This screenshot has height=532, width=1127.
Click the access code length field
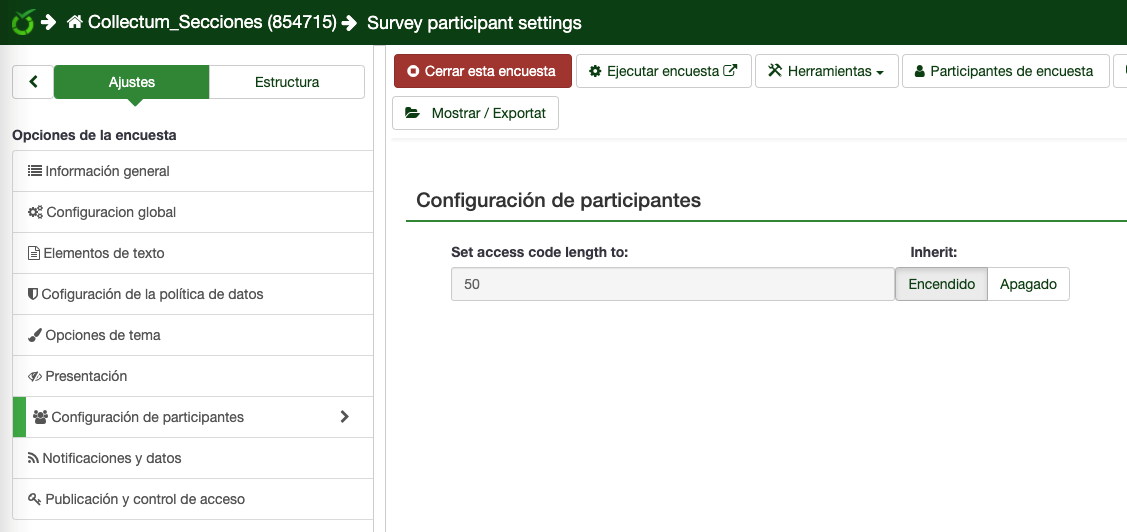(672, 284)
